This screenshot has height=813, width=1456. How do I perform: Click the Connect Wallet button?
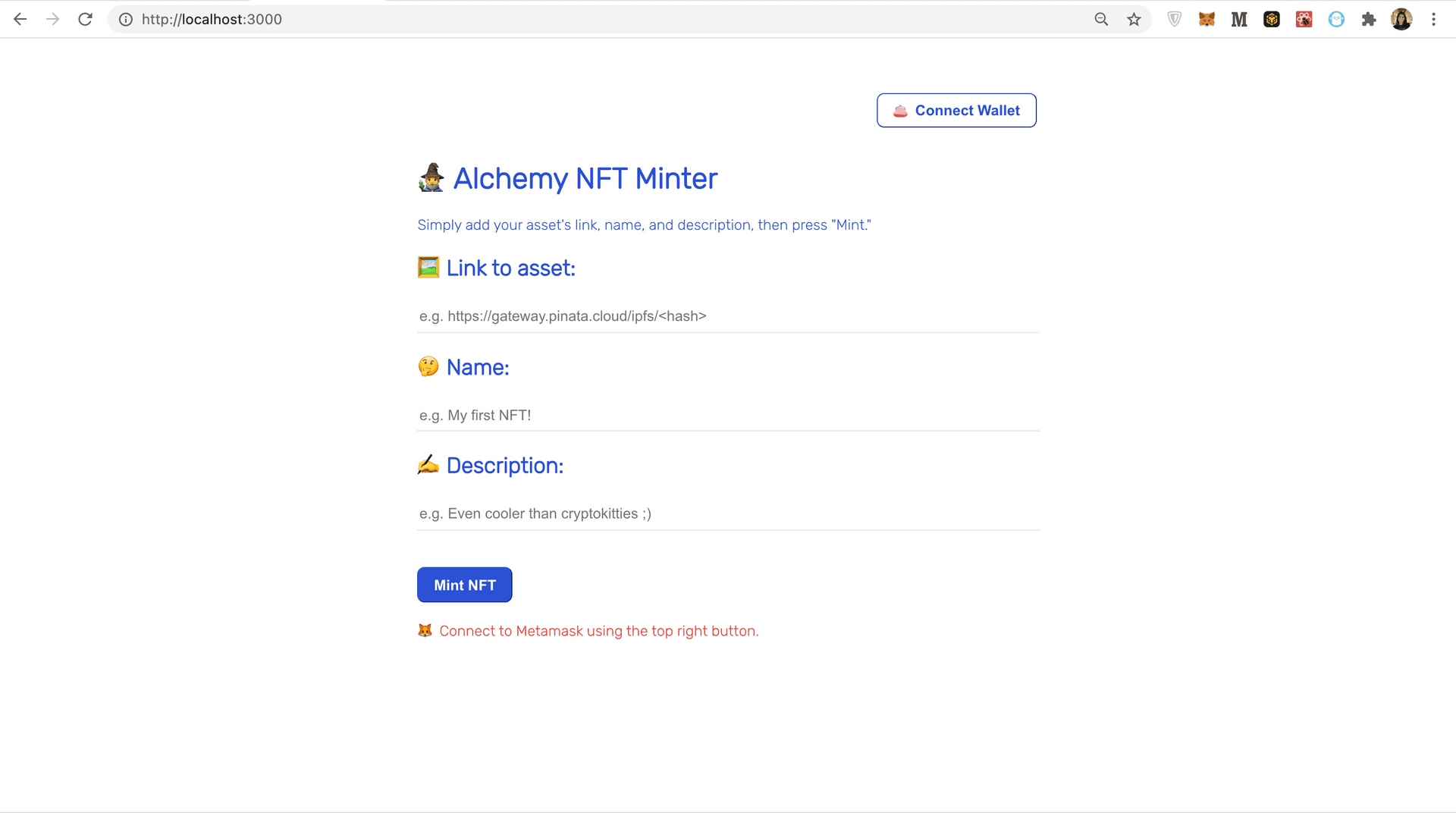(x=956, y=110)
